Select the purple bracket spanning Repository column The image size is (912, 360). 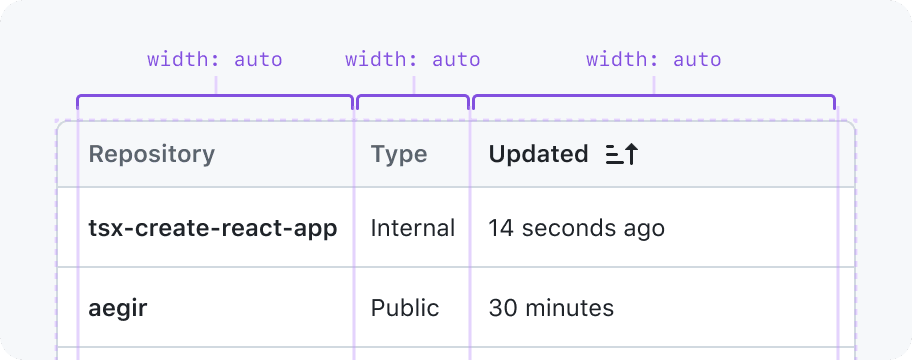[x=215, y=101]
